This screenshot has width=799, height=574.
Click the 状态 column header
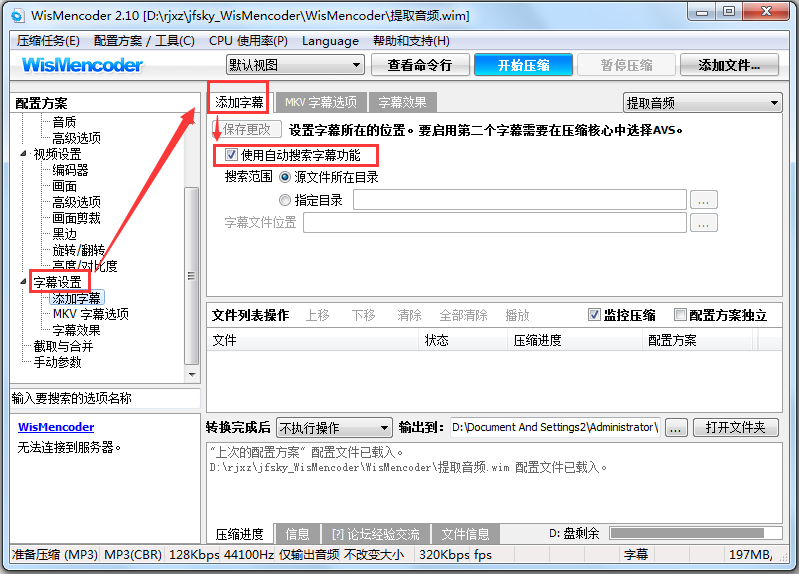[463, 340]
